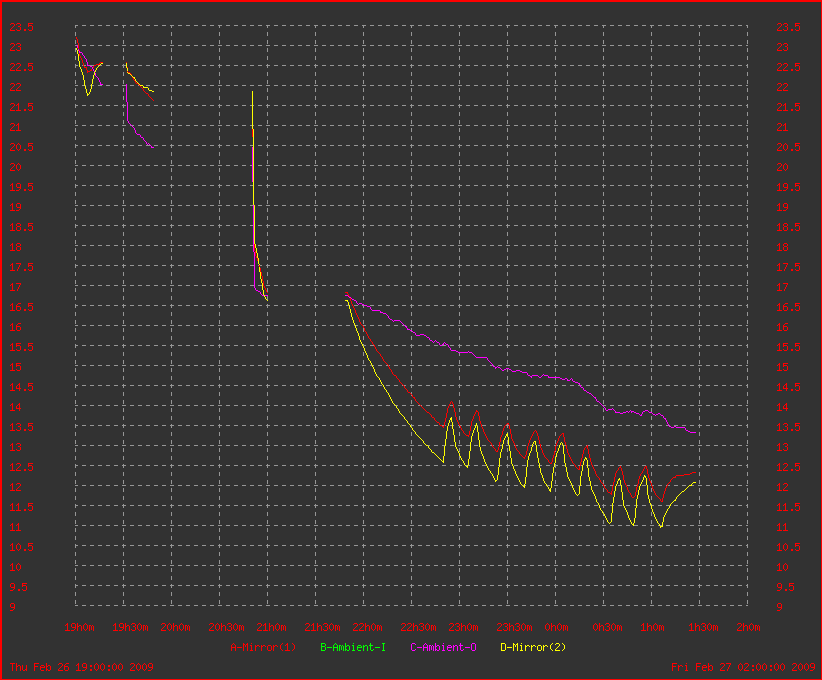Click the 21h0m time axis label
822x680 pixels.
(x=271, y=628)
